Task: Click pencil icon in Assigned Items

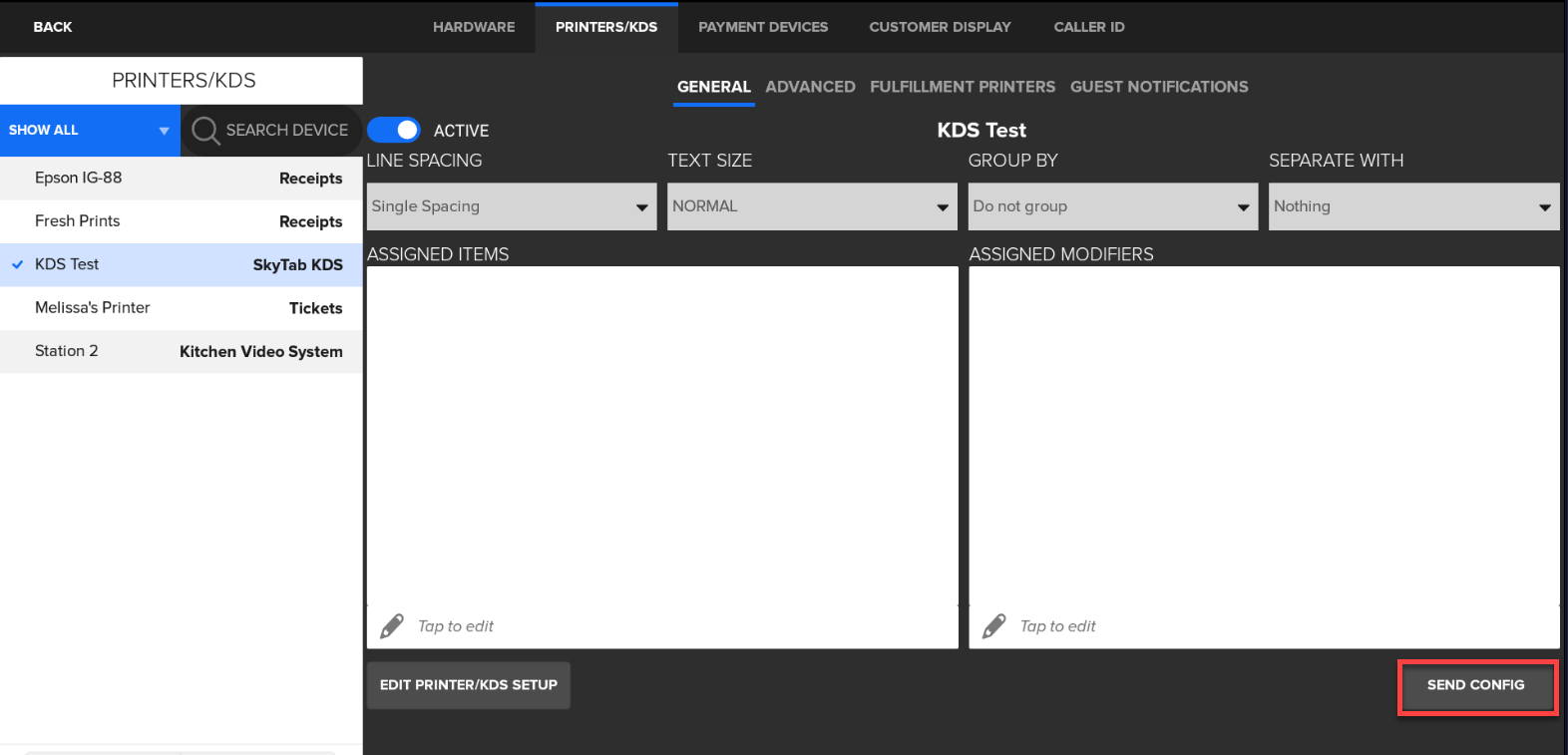Action: 392,626
